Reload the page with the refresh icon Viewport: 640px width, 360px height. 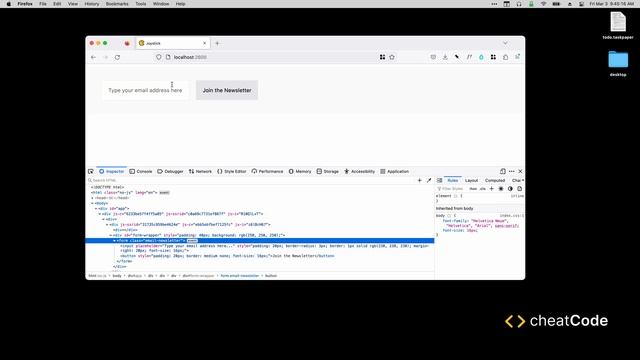tap(118, 57)
